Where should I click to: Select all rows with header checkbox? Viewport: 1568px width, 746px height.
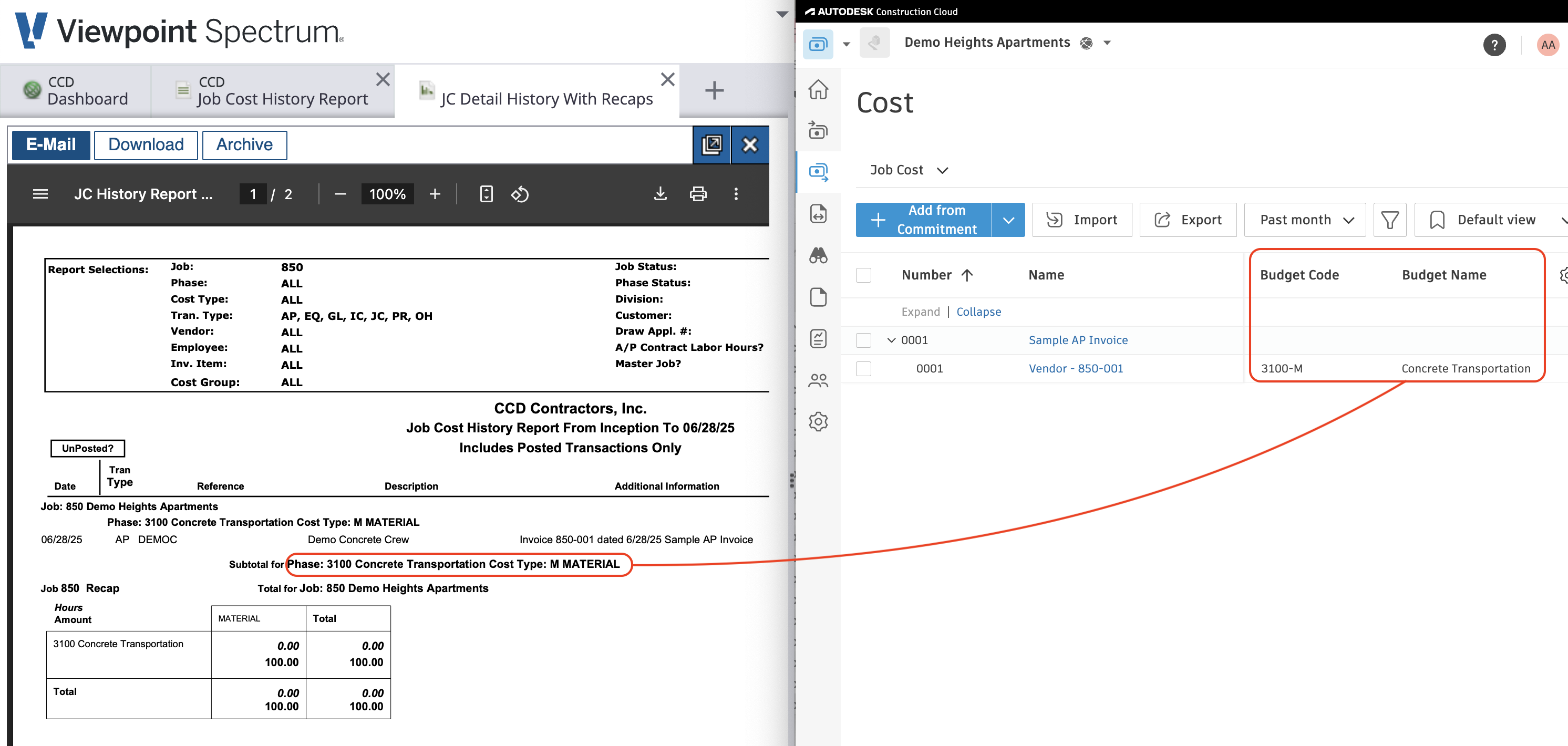point(863,275)
